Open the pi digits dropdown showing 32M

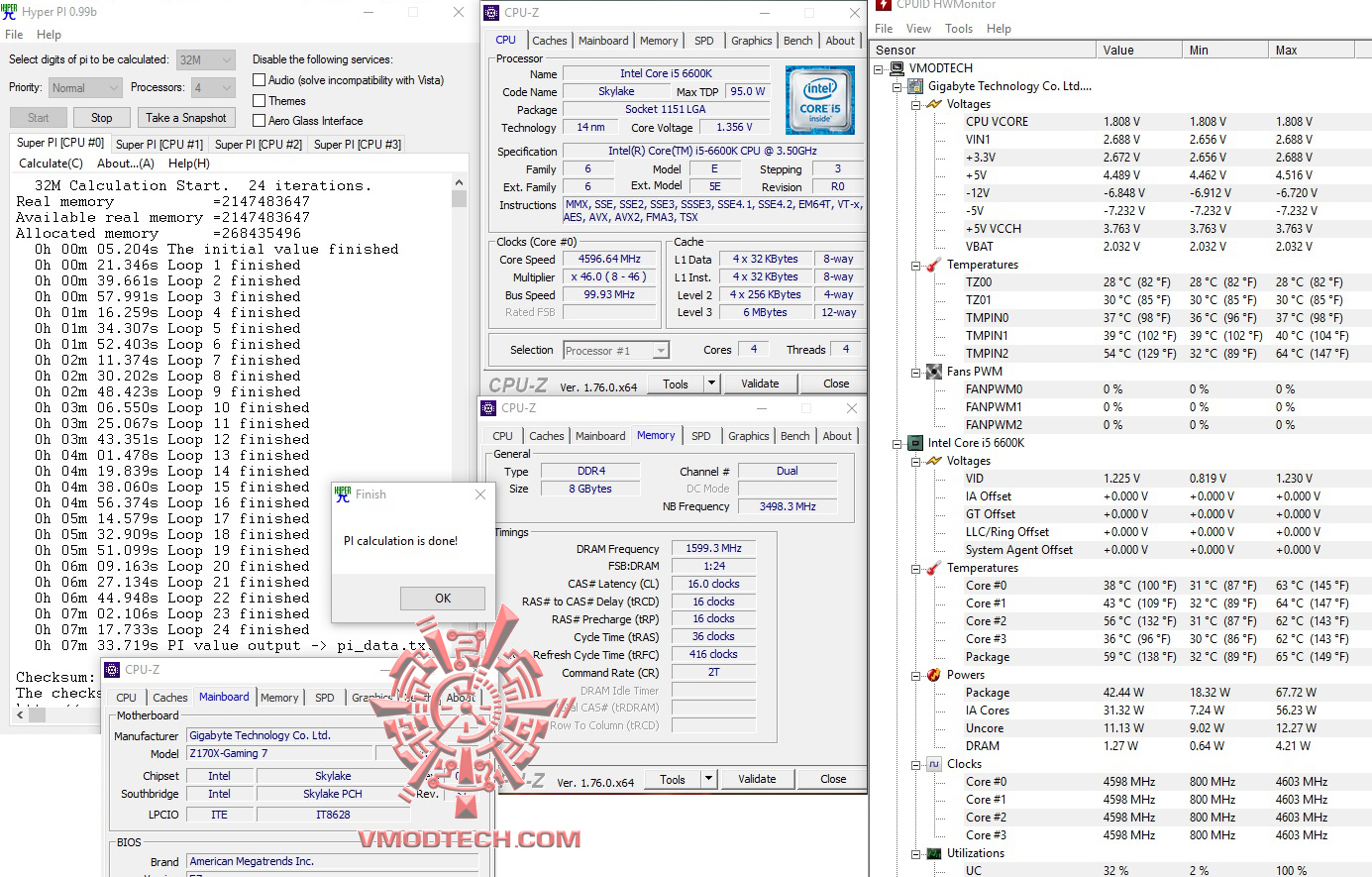(x=206, y=60)
